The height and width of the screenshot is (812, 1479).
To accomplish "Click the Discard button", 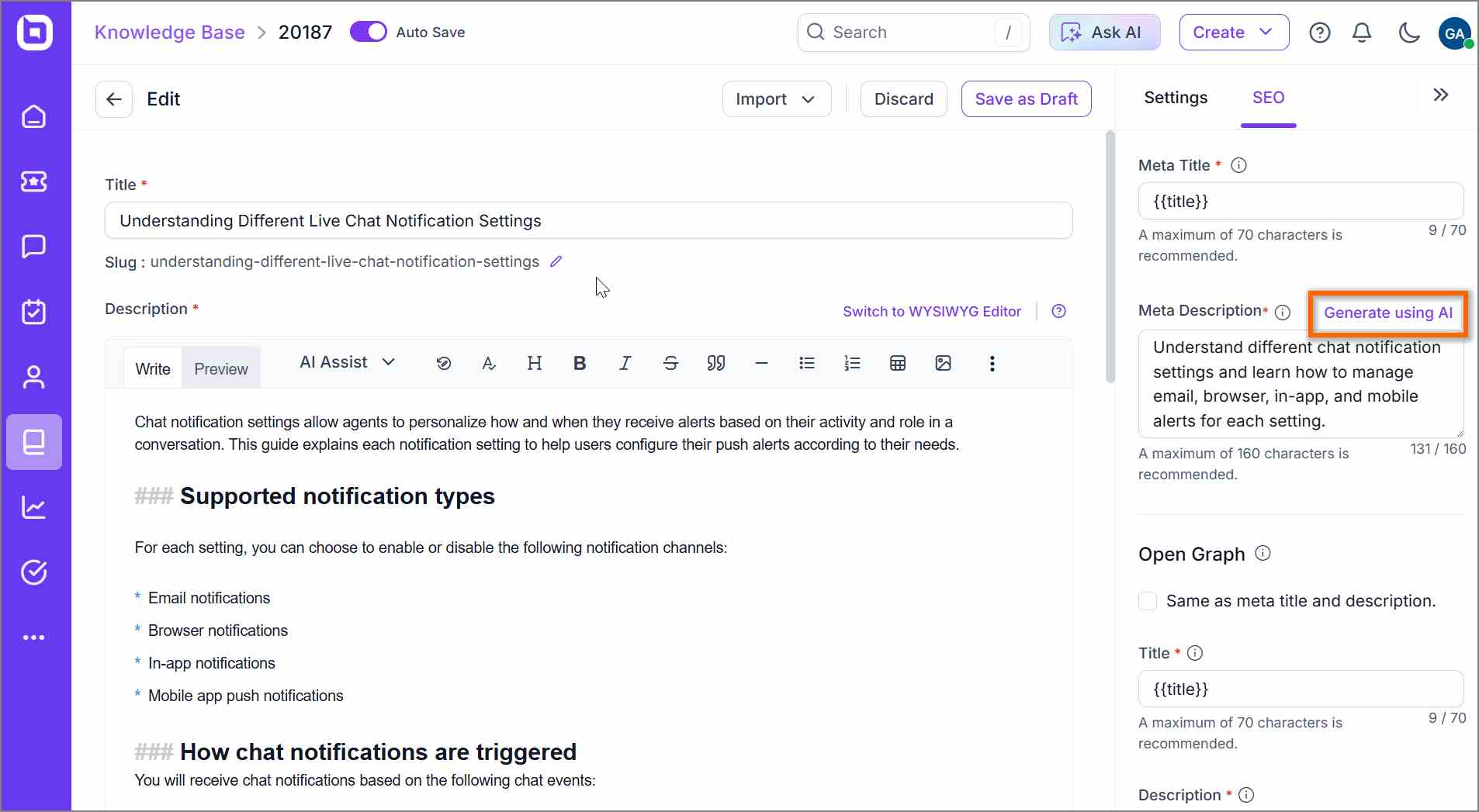I will click(x=903, y=99).
